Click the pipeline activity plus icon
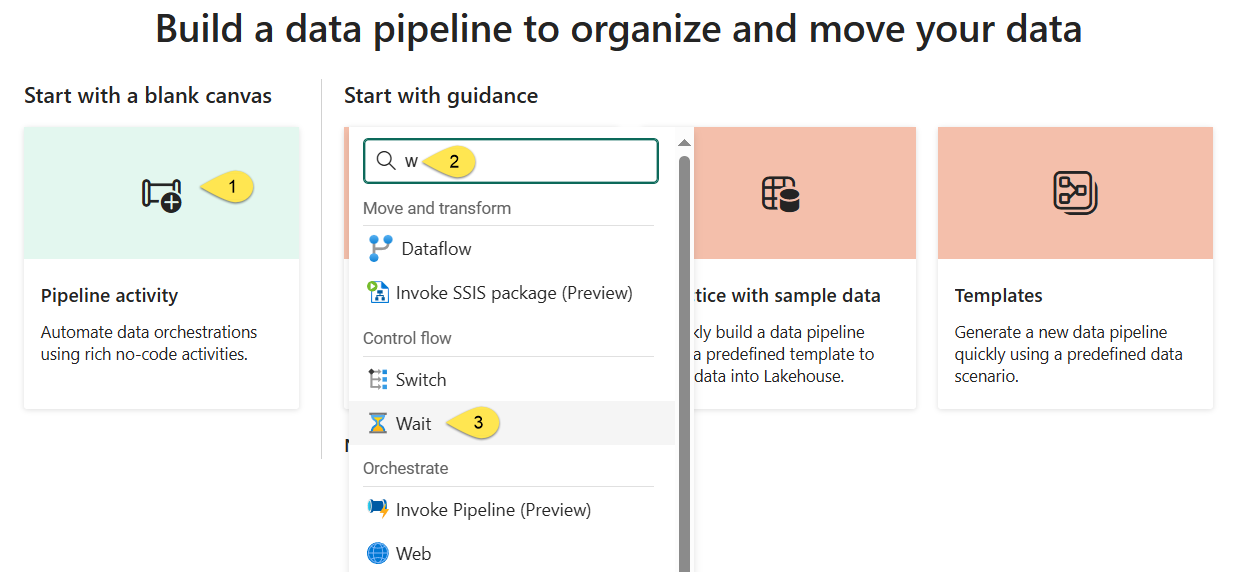This screenshot has width=1258, height=572. [161, 195]
